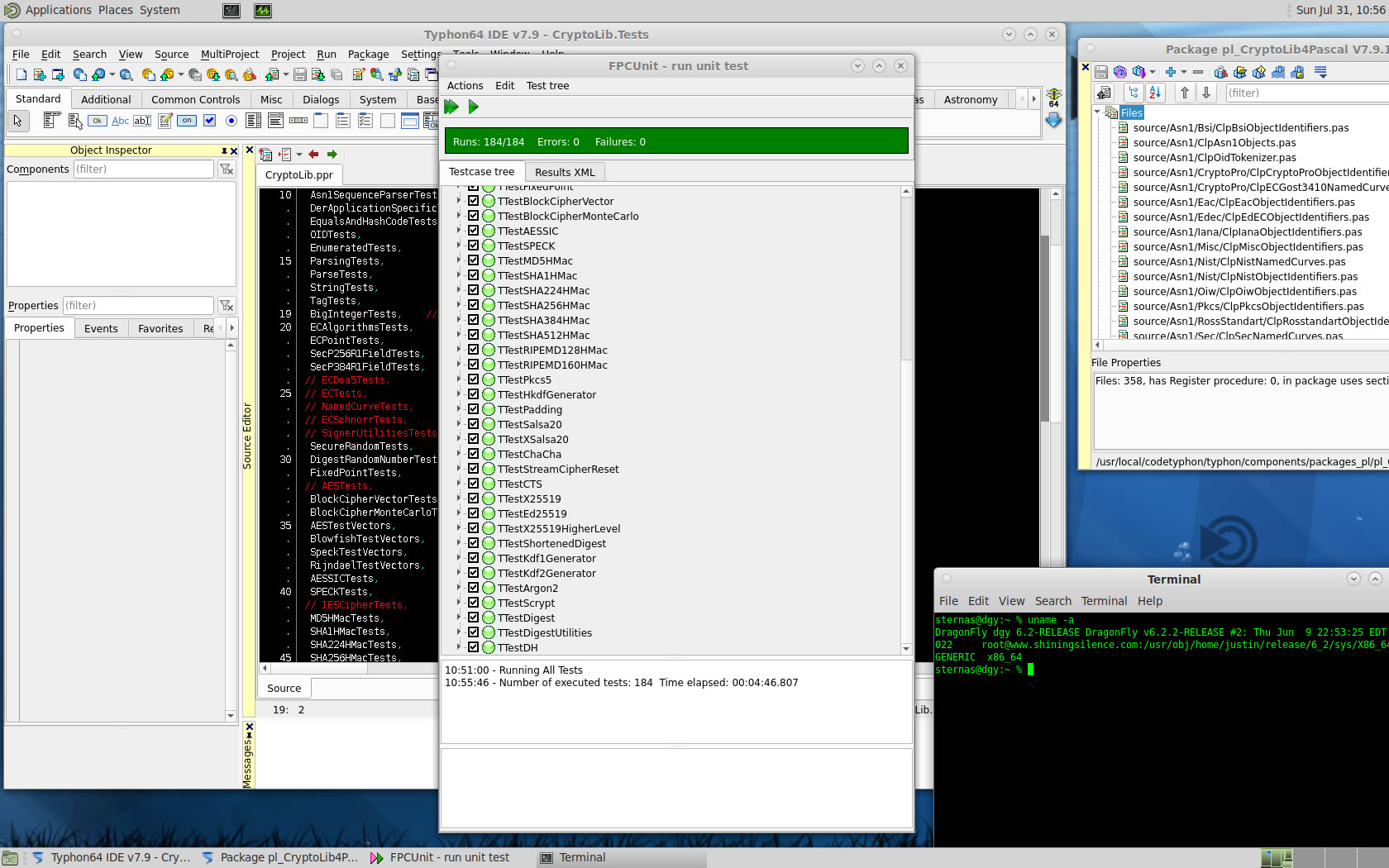
Task: Open the MultiProject menu in IDE
Action: [x=230, y=55]
